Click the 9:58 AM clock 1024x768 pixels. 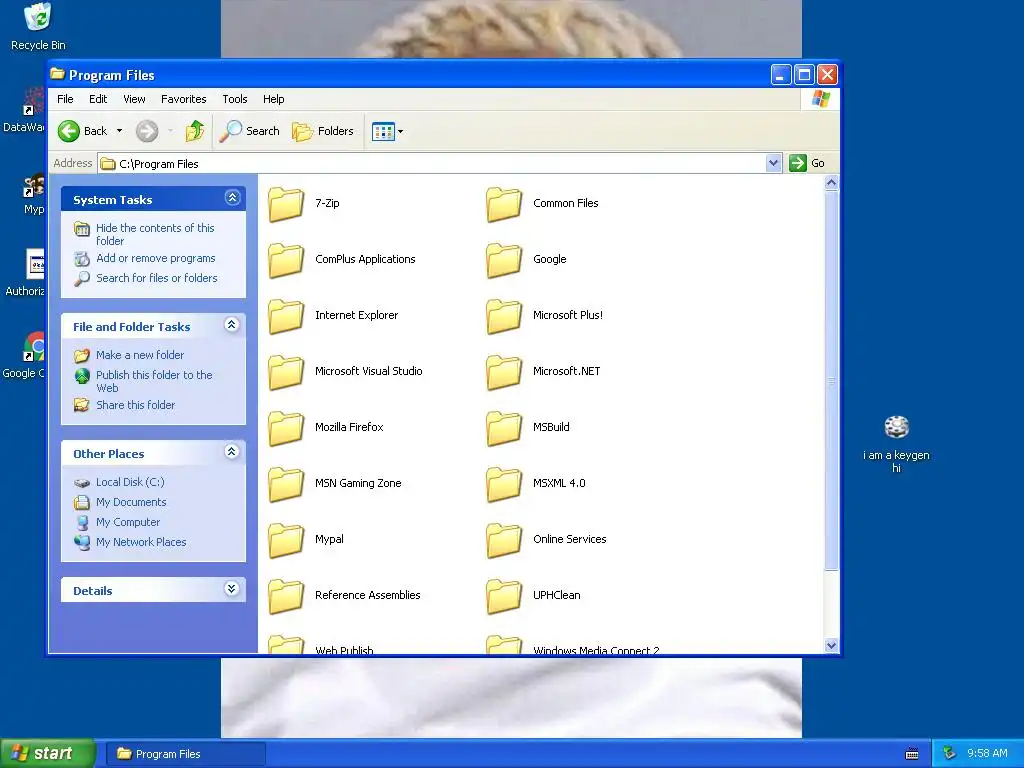click(987, 754)
